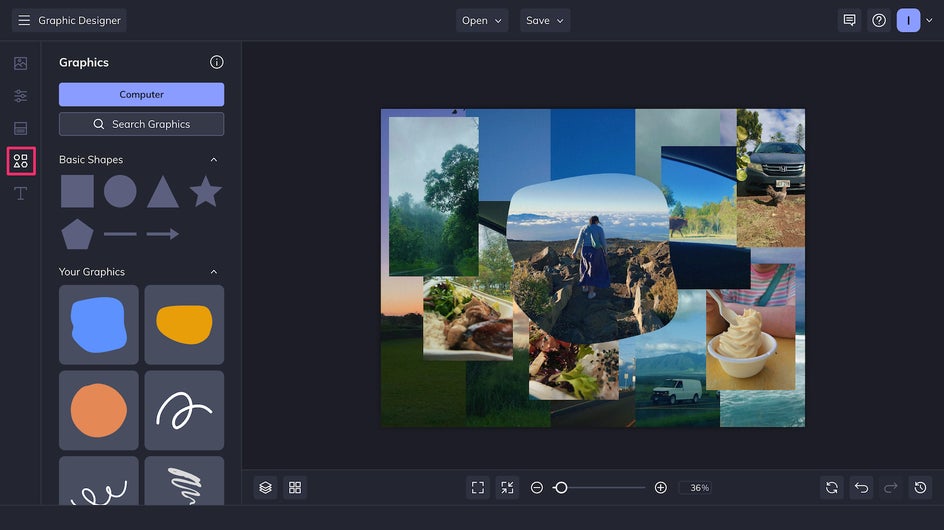Toggle the grid view icon in bottom bar
Image resolution: width=944 pixels, height=530 pixels.
click(x=295, y=488)
